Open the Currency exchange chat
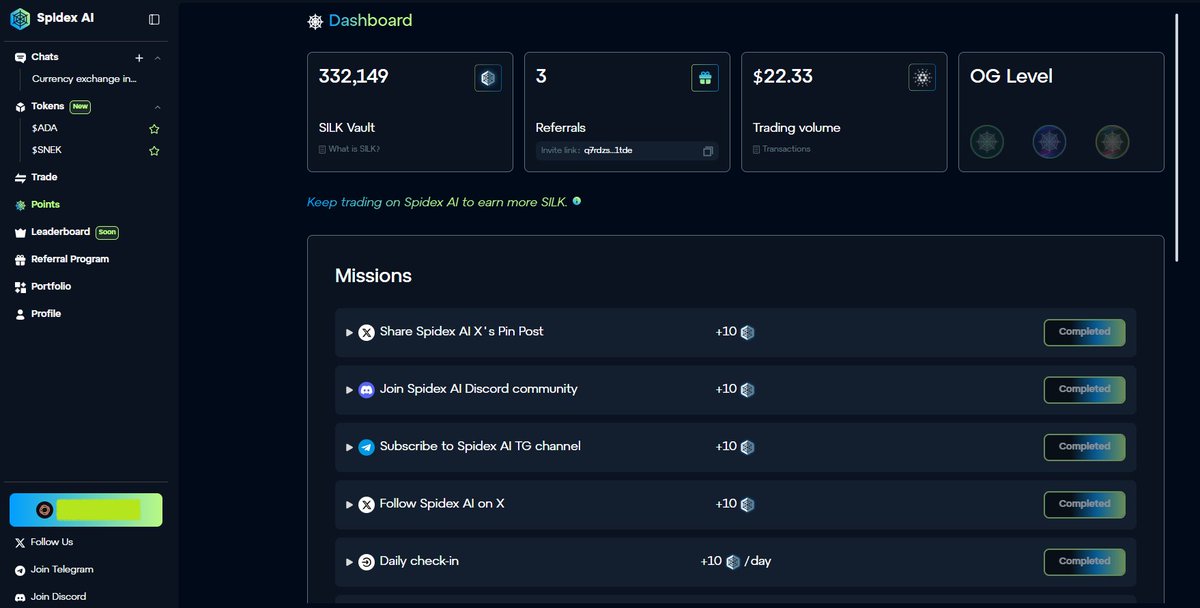This screenshot has height=608, width=1200. [x=84, y=79]
